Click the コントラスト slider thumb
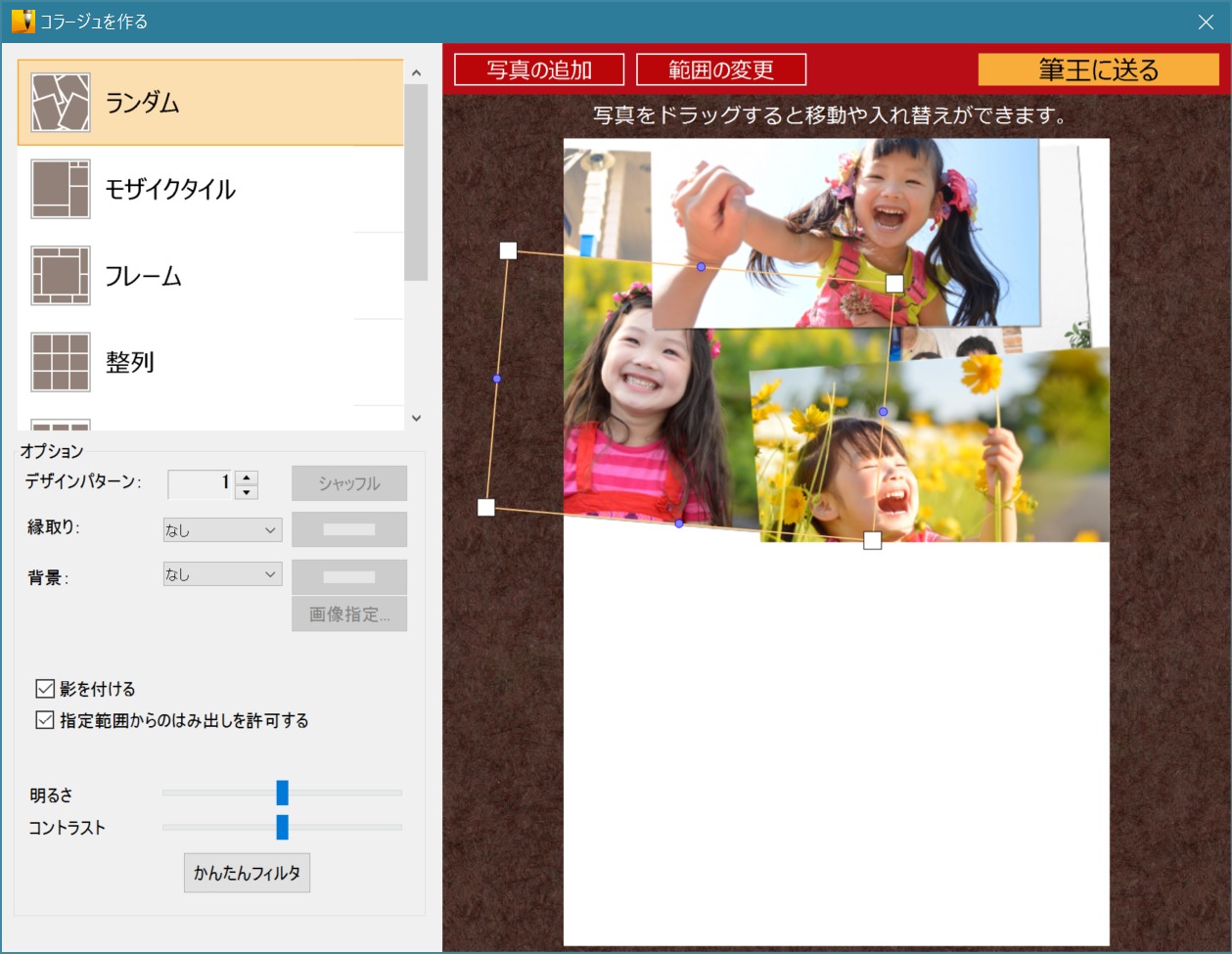This screenshot has height=954, width=1232. coord(283,827)
